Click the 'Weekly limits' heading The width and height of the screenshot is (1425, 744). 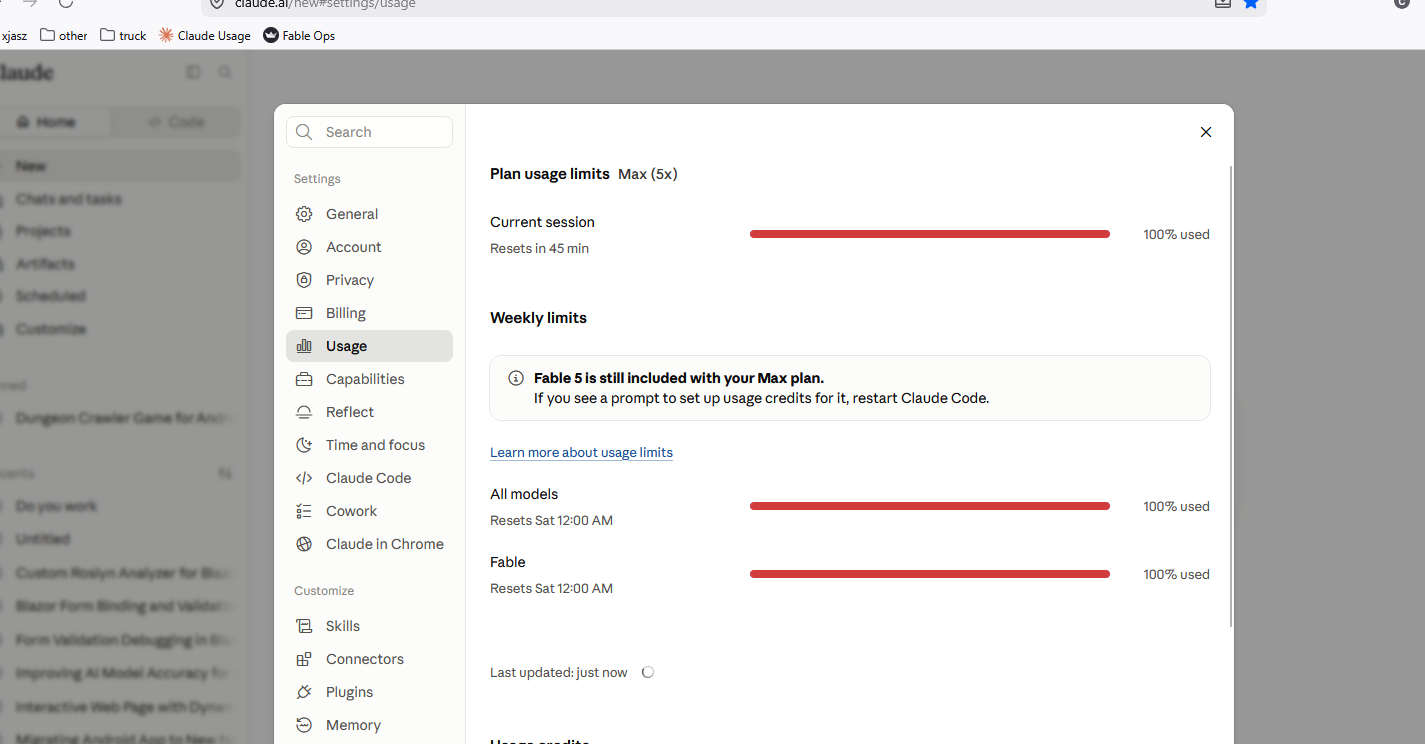[538, 318]
